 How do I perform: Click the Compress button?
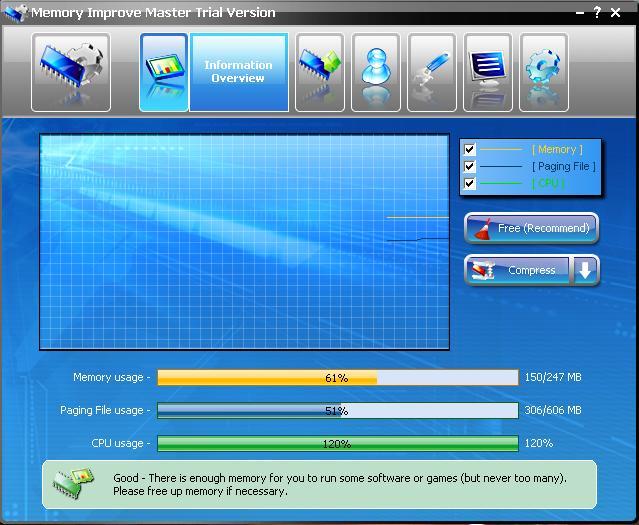[518, 270]
